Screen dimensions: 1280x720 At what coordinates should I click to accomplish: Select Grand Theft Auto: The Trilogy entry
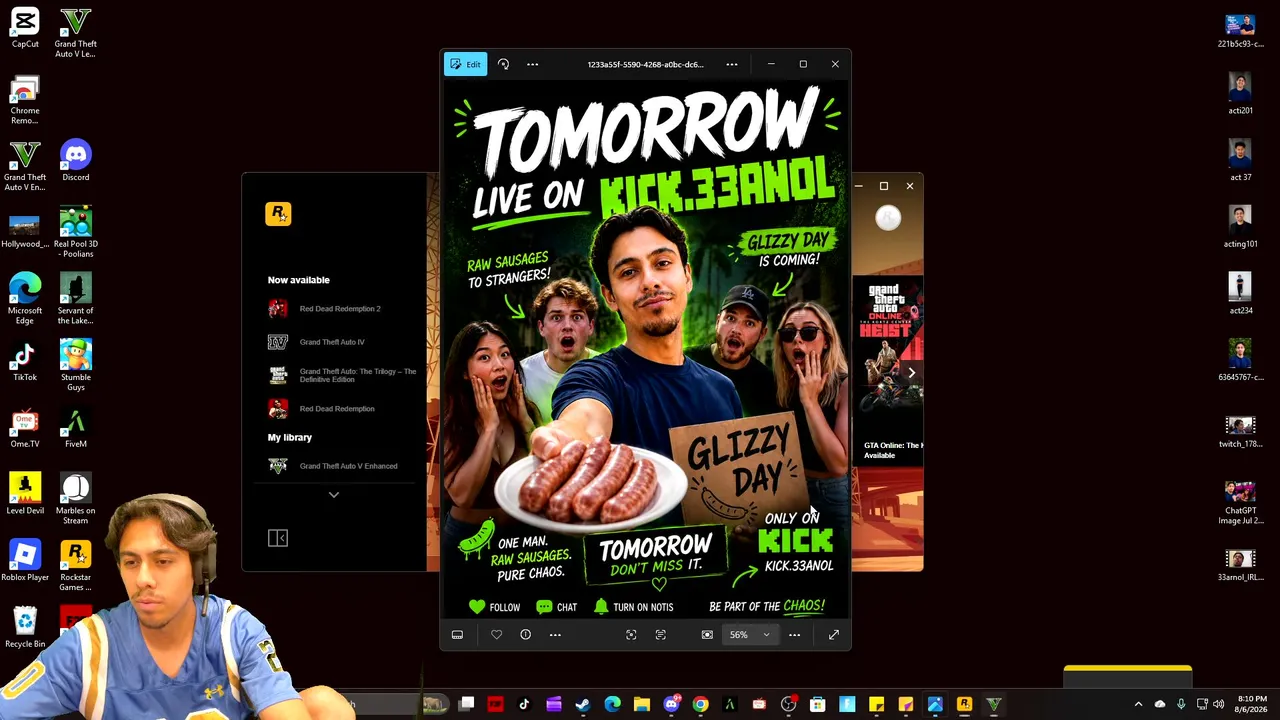[x=343, y=375]
